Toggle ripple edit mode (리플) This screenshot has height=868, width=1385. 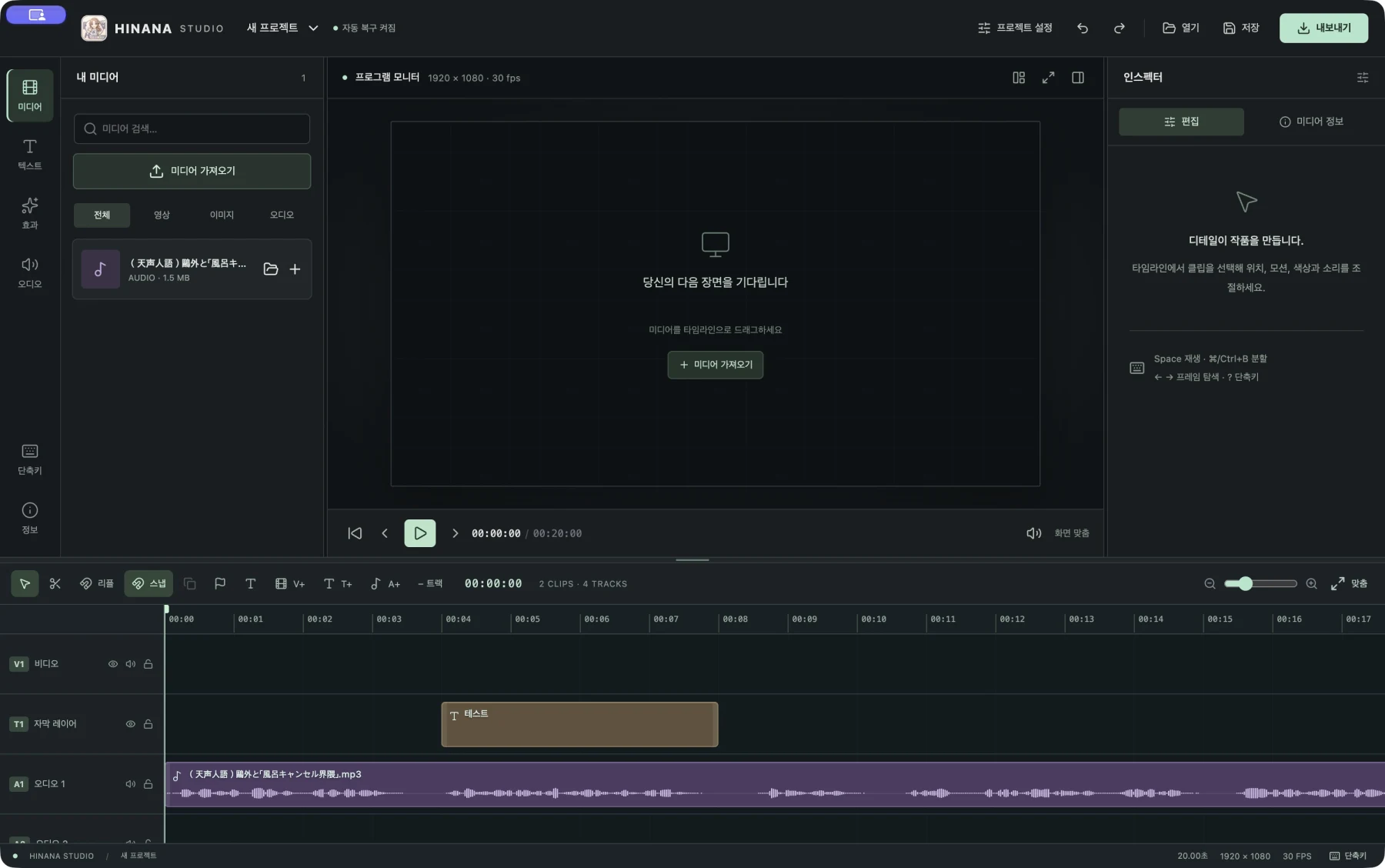[96, 583]
